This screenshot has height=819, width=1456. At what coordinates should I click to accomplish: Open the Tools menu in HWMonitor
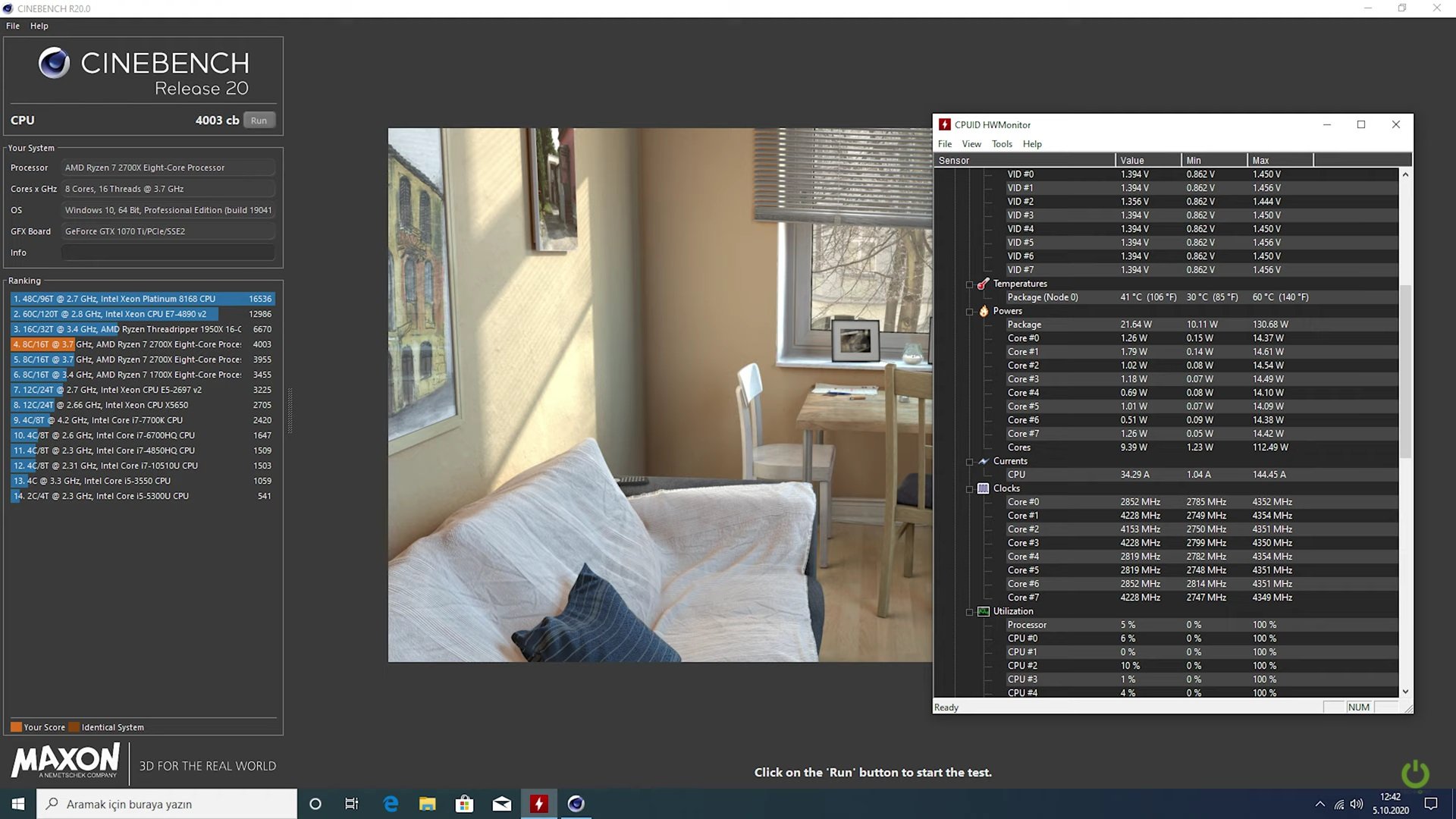coord(1001,144)
